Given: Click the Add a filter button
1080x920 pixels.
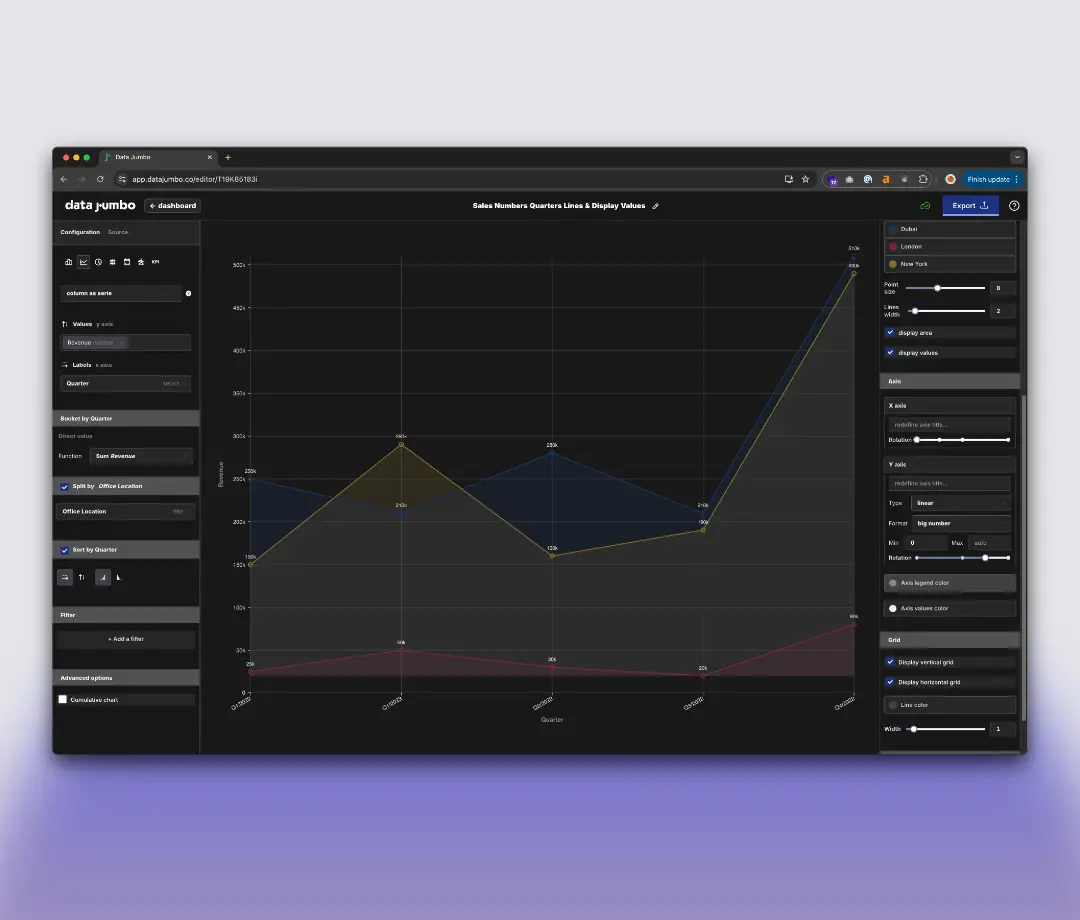Looking at the screenshot, I should pyautogui.click(x=126, y=639).
